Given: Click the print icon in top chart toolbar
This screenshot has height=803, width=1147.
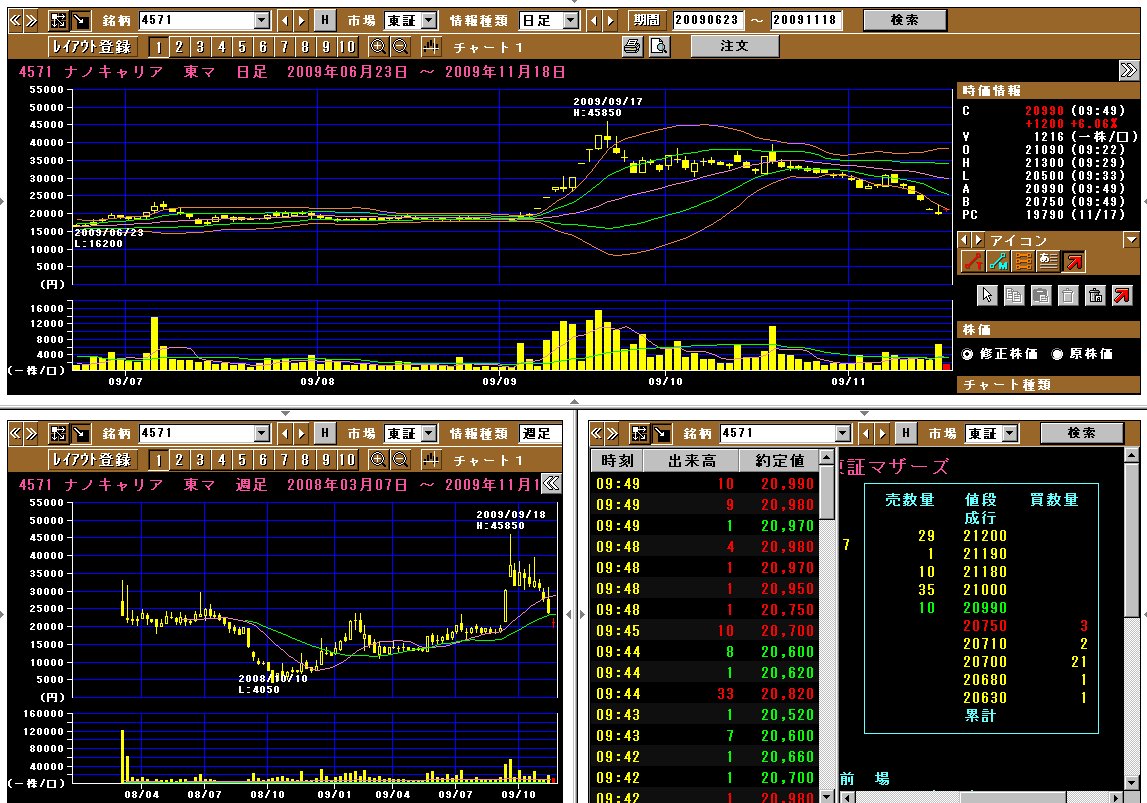Looking at the screenshot, I should coord(632,46).
